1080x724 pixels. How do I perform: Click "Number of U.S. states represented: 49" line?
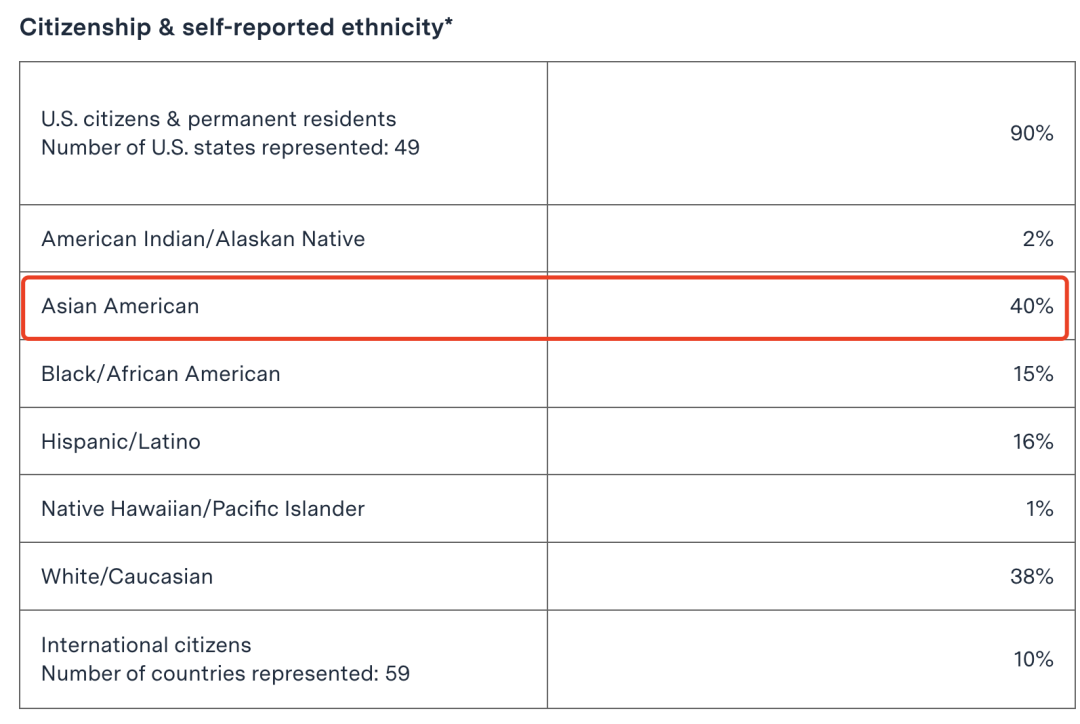pos(230,148)
